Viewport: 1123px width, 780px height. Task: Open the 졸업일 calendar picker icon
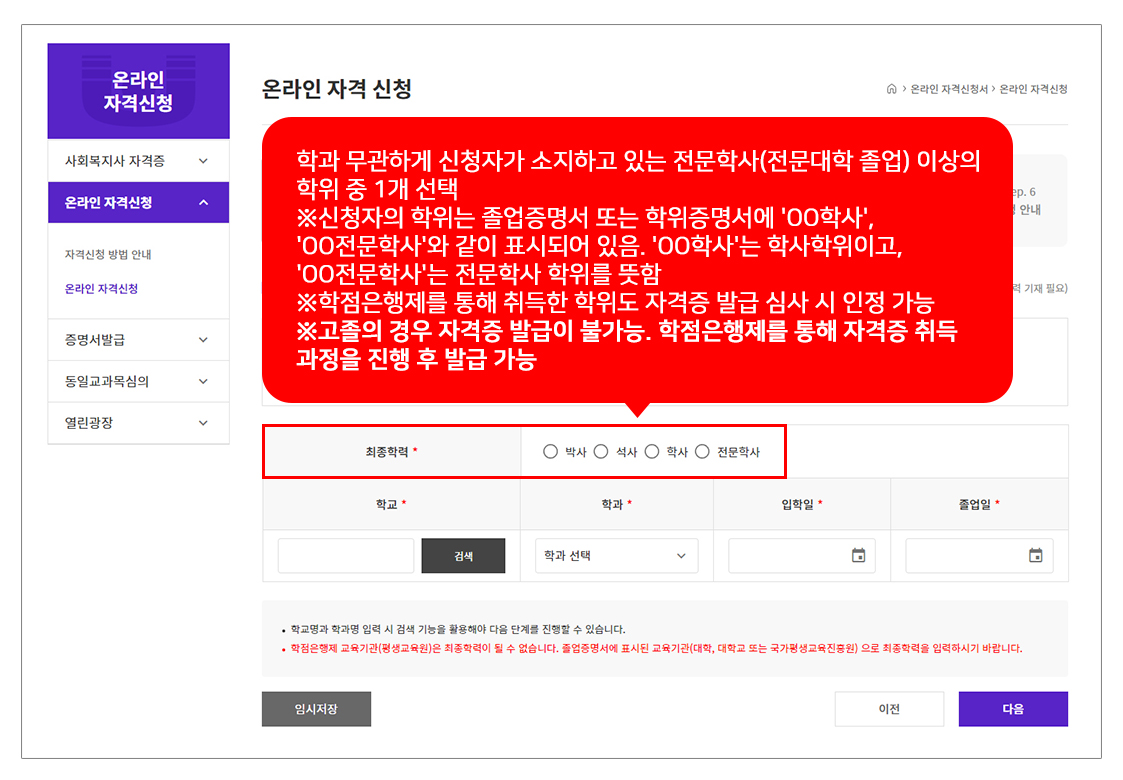[1035, 556]
